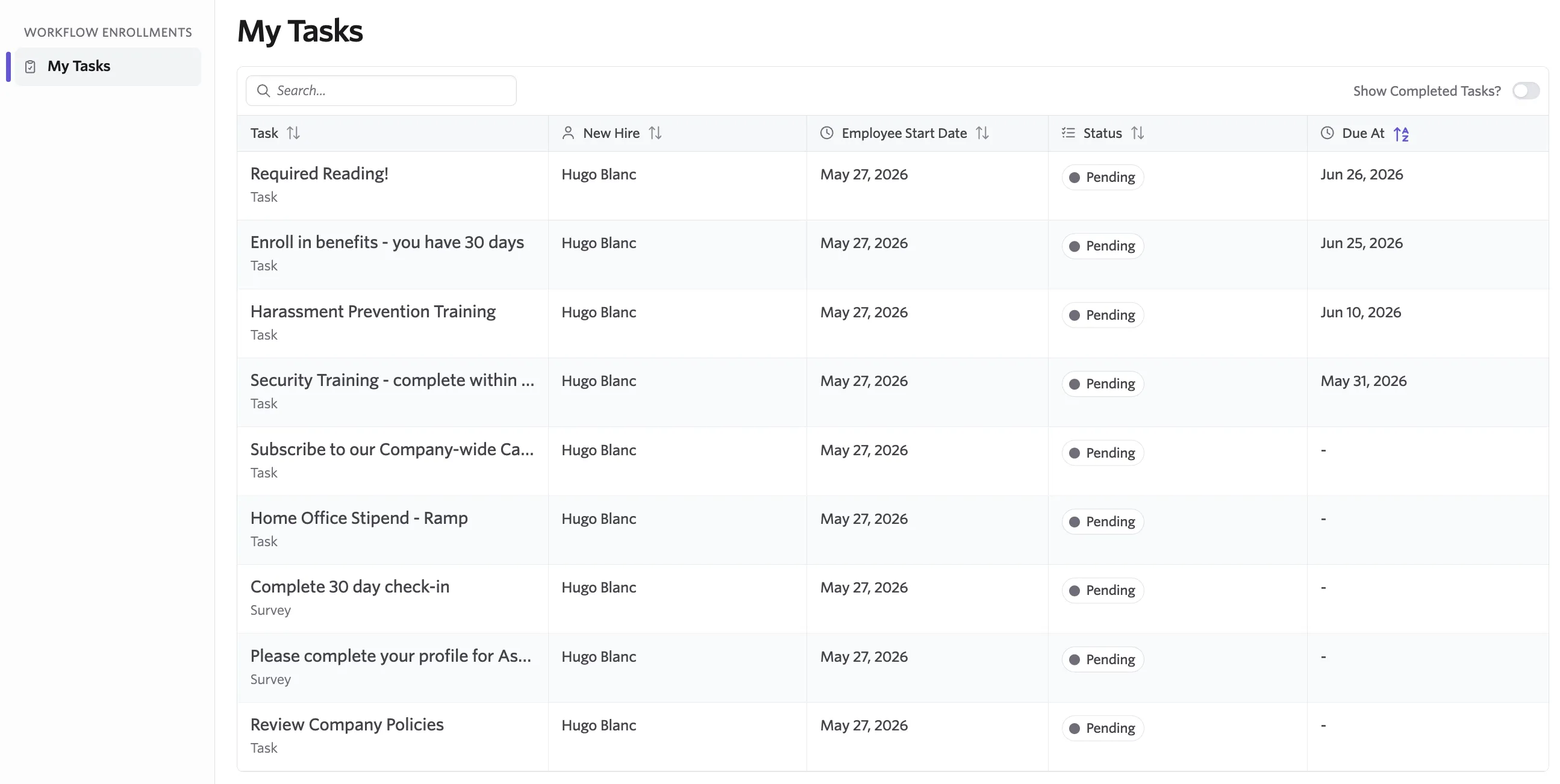Click Pending badge for Home Office Stipend
Viewport: 1560px width, 784px height.
1102,522
